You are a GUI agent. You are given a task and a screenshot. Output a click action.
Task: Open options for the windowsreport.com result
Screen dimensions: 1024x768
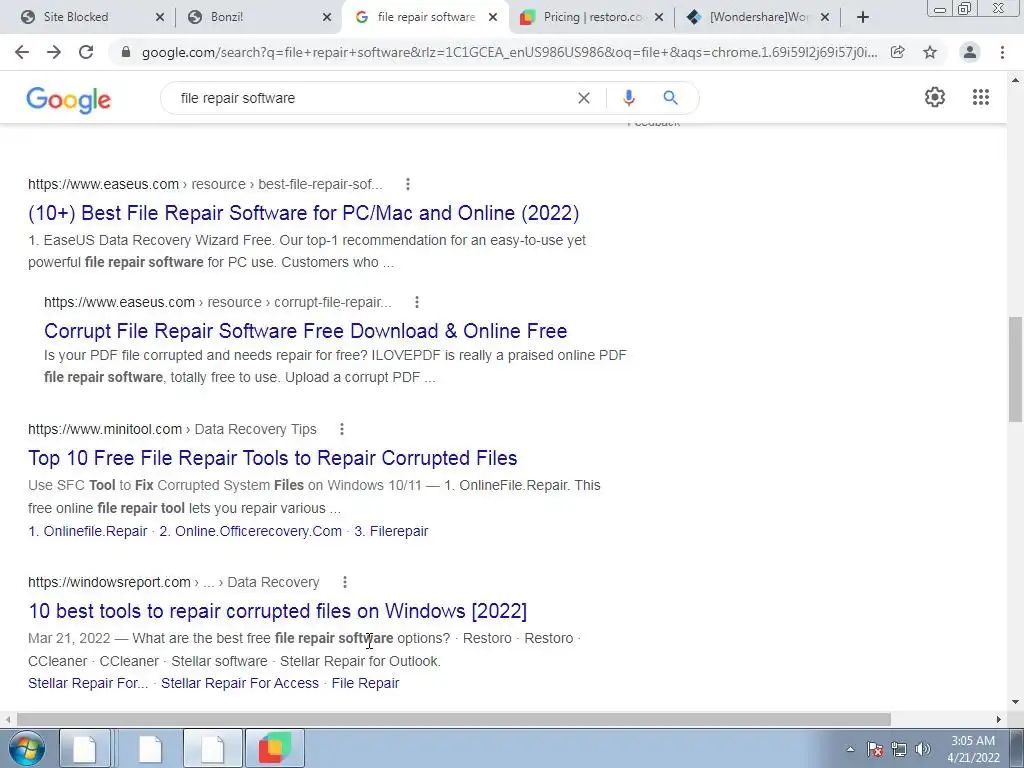tap(345, 582)
